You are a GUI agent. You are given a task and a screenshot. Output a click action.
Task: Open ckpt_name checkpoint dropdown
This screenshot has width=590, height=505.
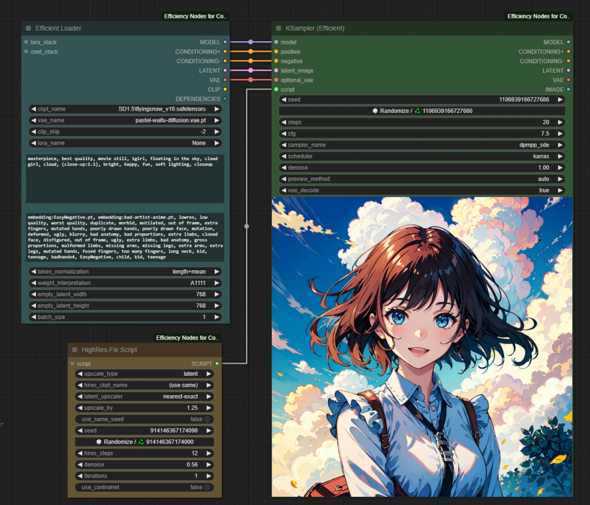pos(125,109)
